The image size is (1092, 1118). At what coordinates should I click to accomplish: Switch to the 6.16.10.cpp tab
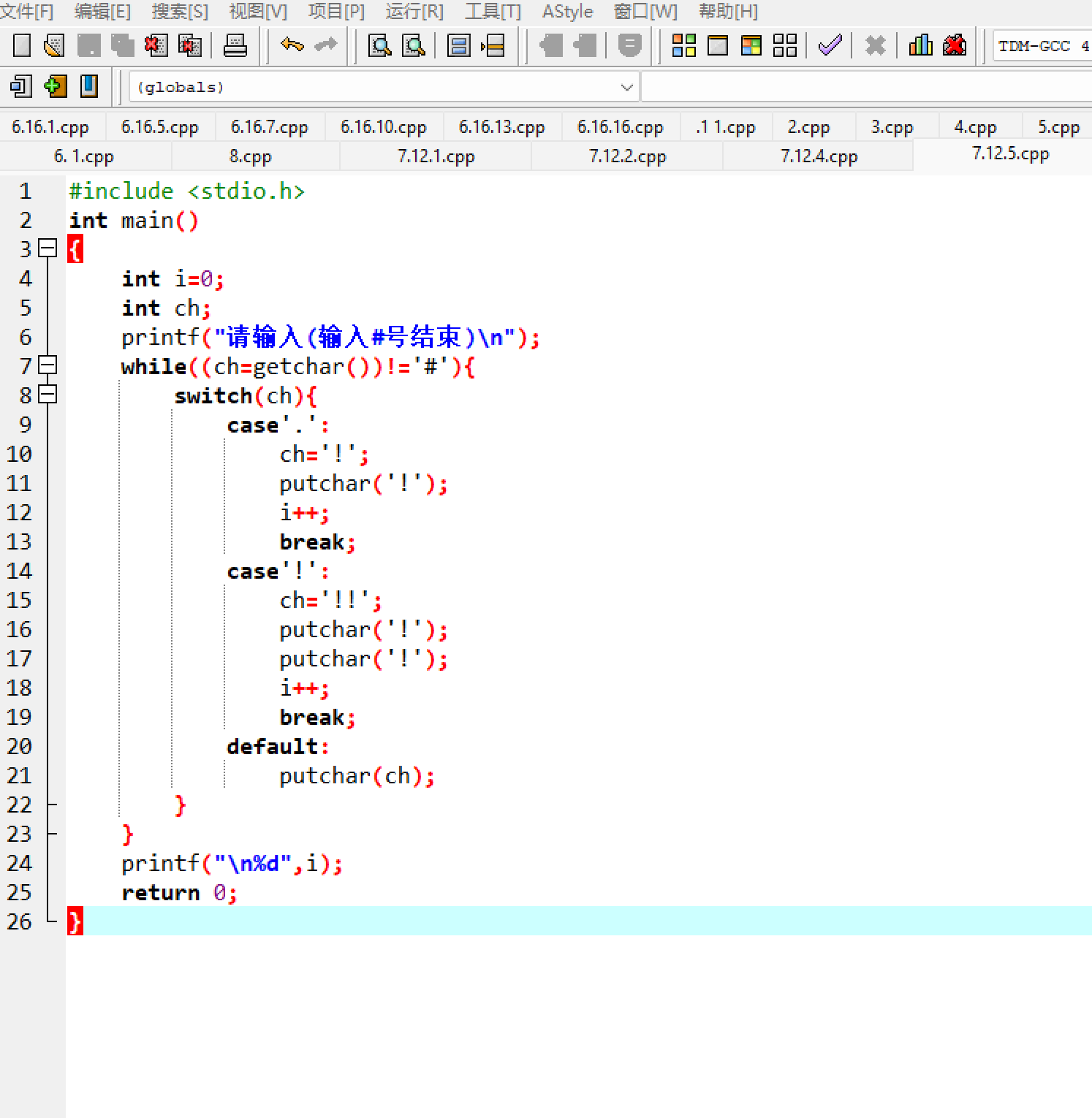pos(384,126)
